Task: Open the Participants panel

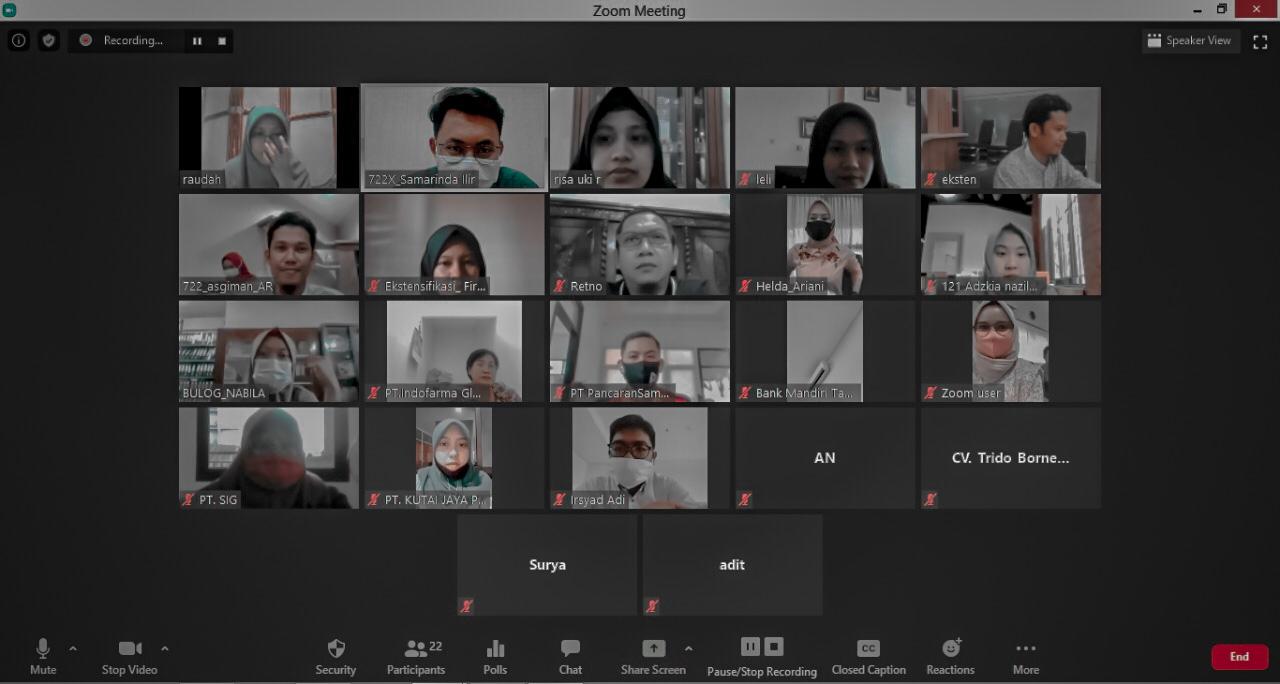Action: [x=416, y=656]
